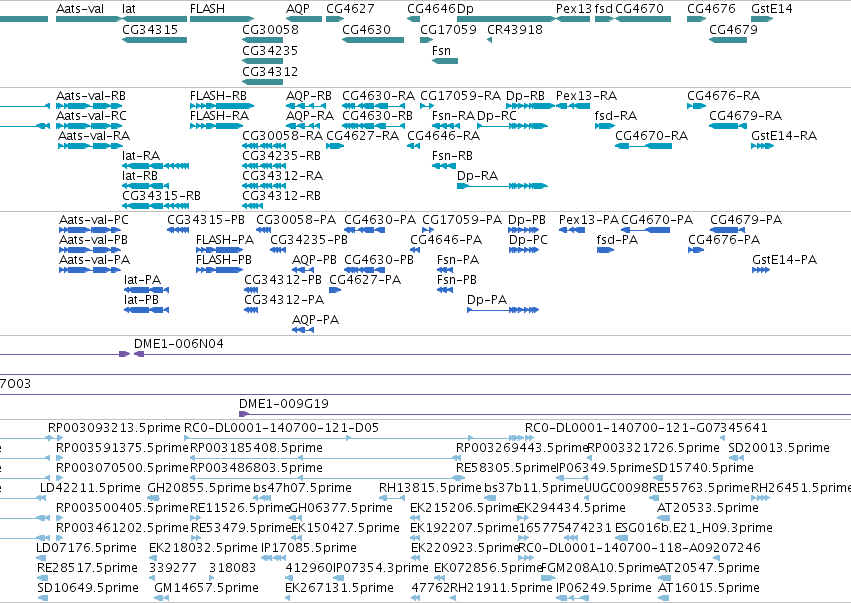Viewport: 851px width, 603px height.
Task: Click protein Aats-val-PC
Action: 94,220
